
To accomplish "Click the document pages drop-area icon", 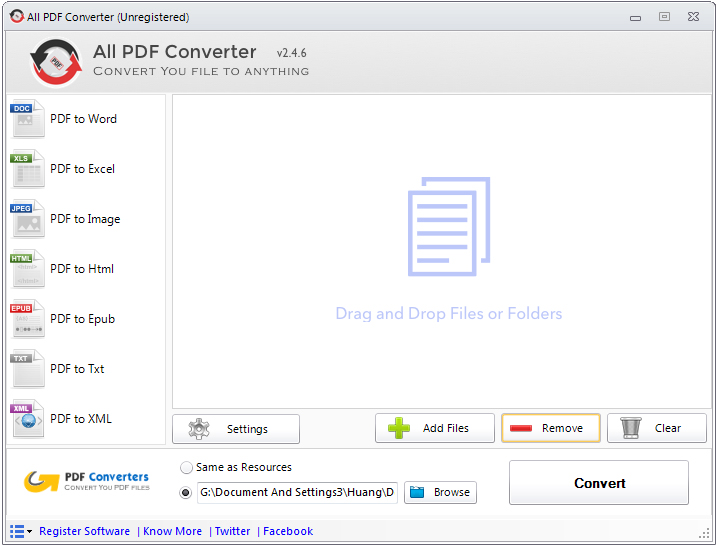I will 449,227.
